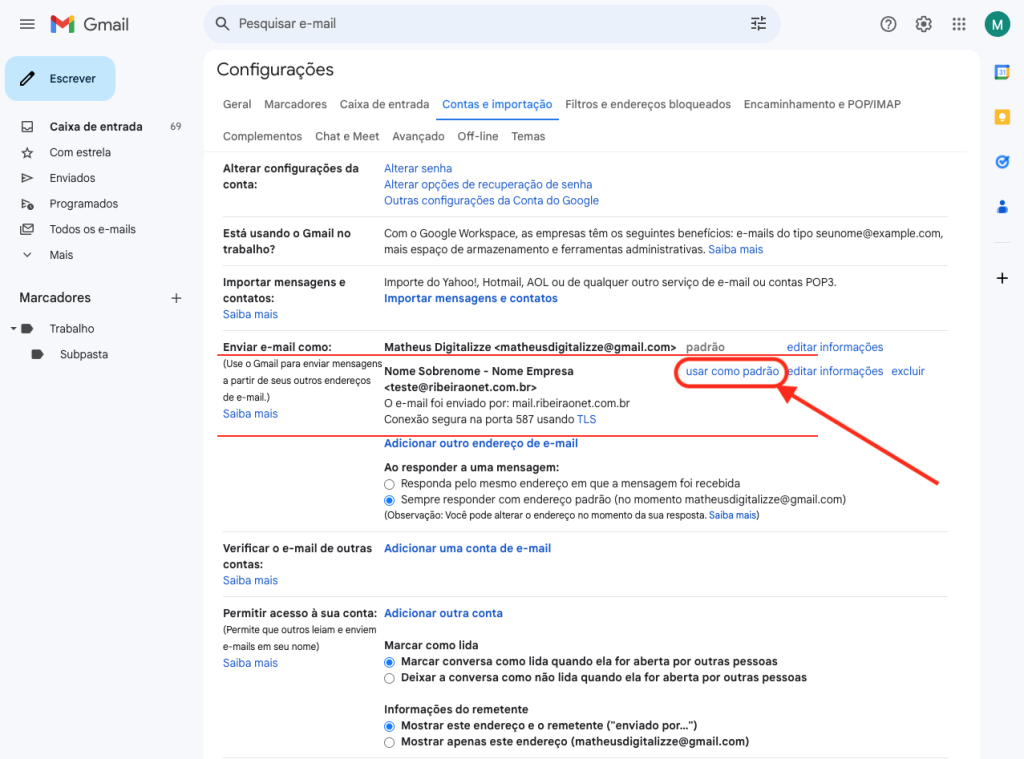This screenshot has height=759, width=1024.
Task: Open the Google apps grid icon
Action: pos(959,24)
